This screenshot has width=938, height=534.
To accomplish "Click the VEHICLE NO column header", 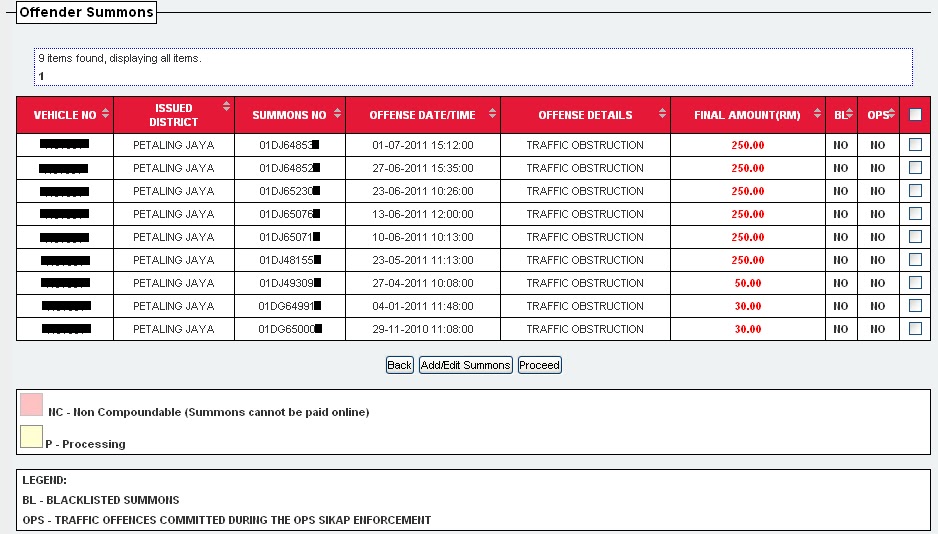I will click(x=65, y=115).
